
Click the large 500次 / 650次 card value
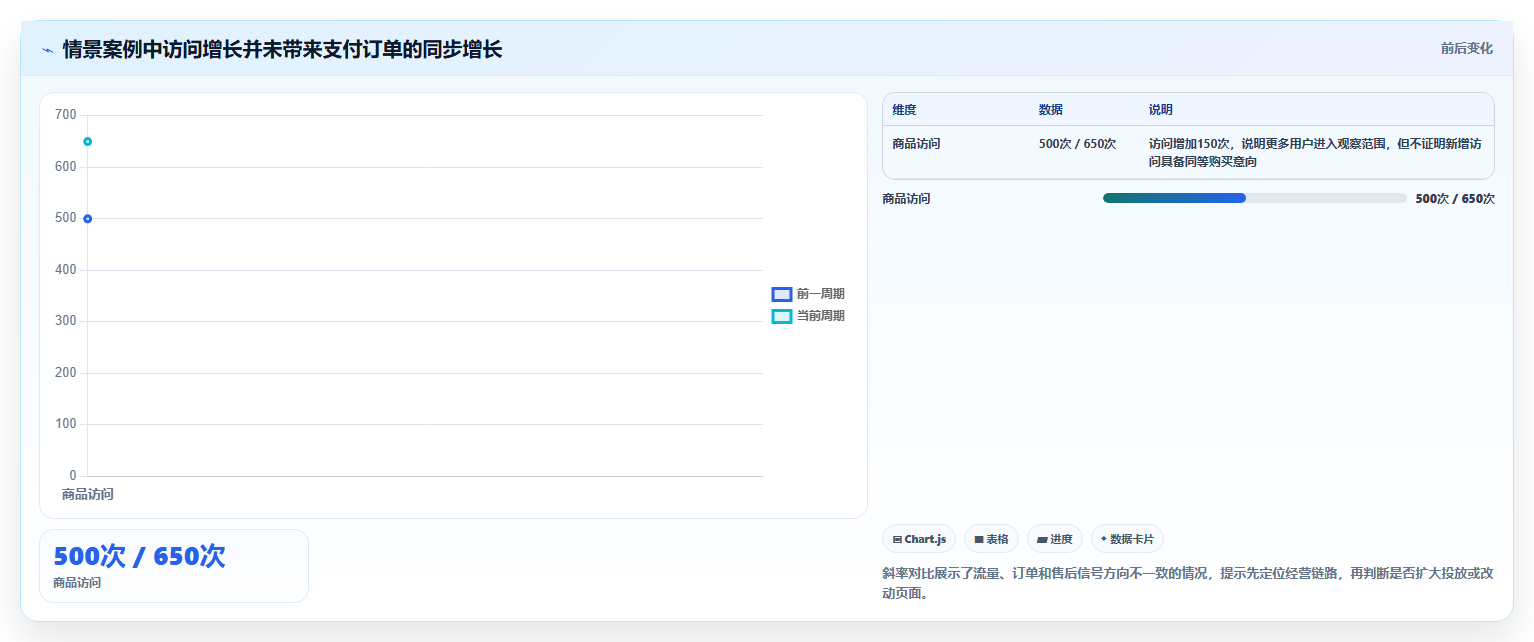[139, 557]
